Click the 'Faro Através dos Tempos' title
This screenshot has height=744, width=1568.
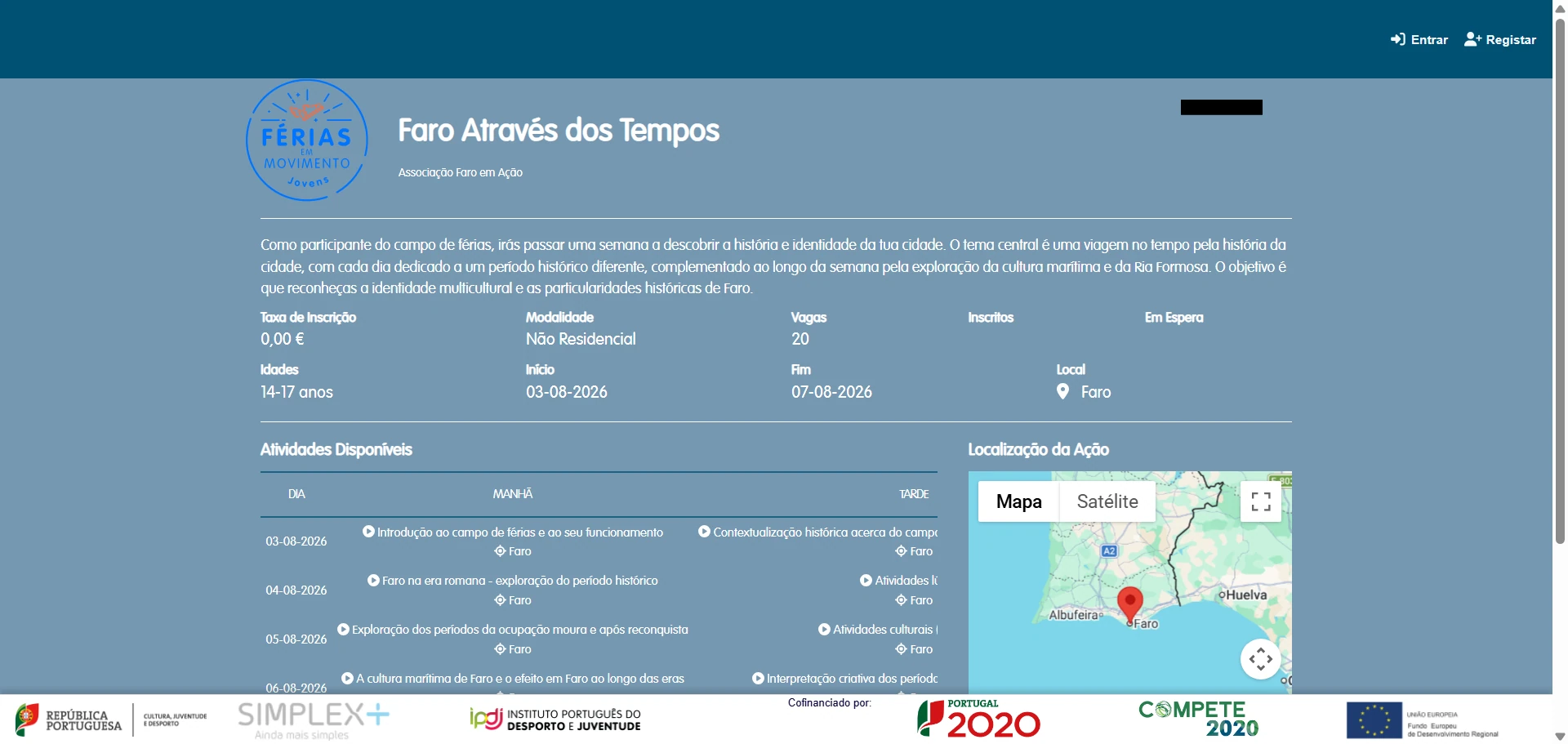[559, 131]
